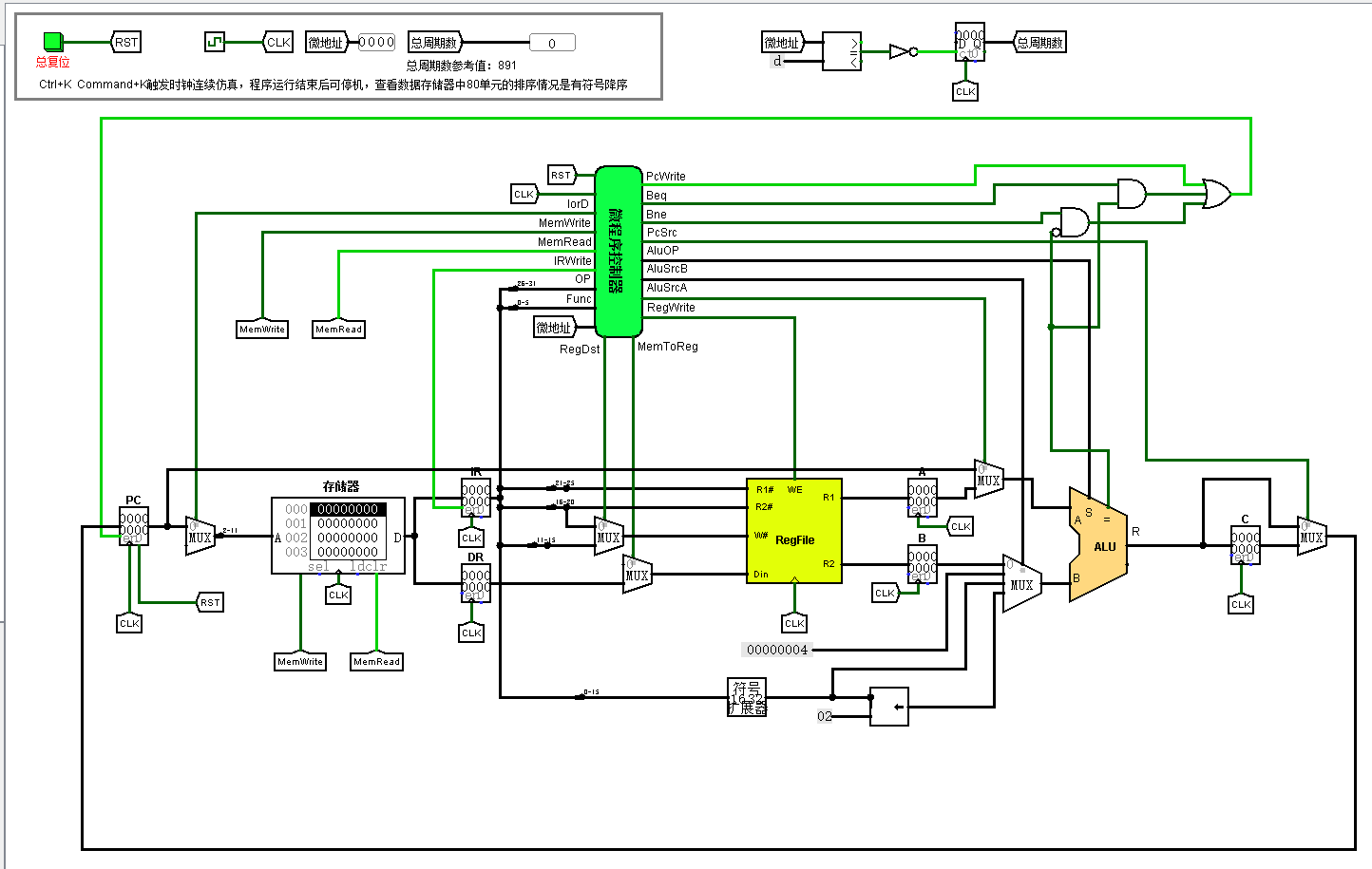Select the upper AND gate near Beq

tap(1132, 194)
